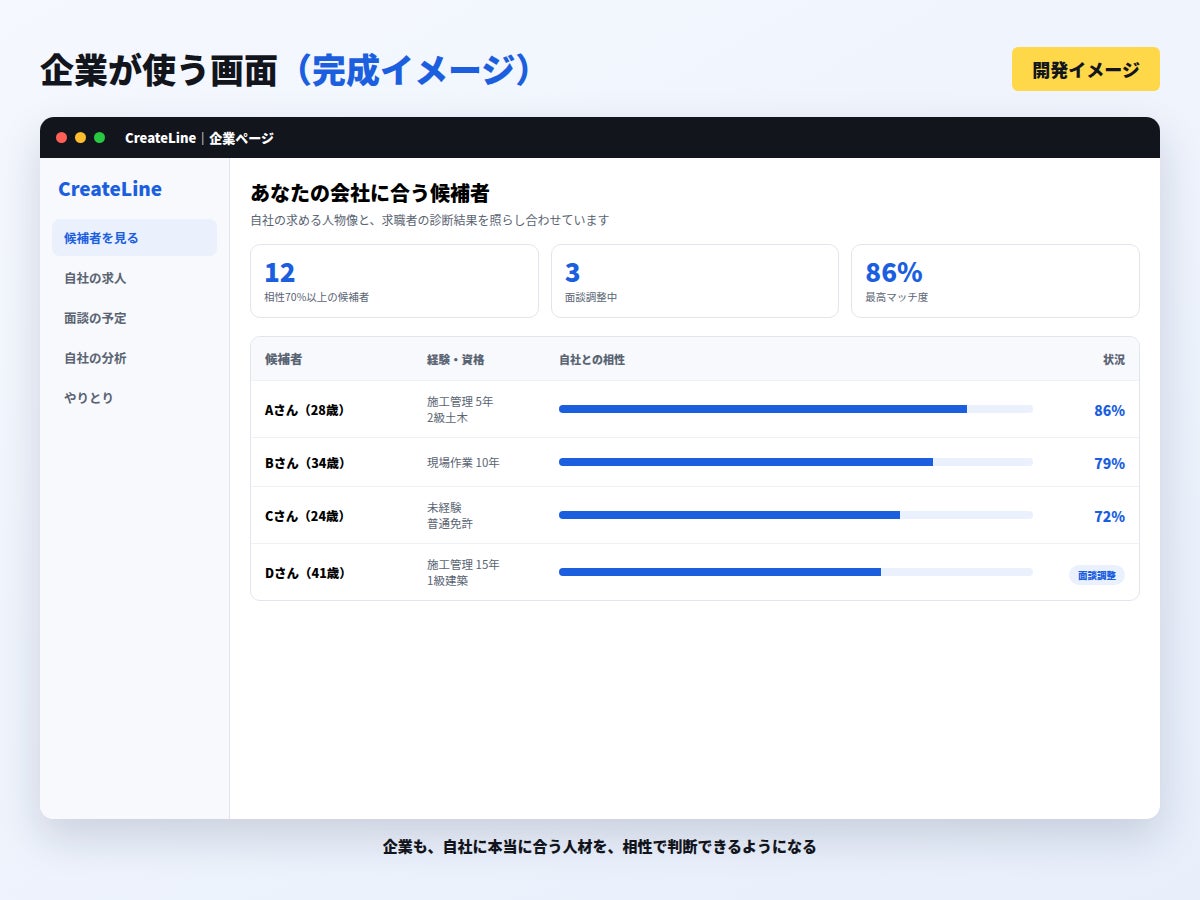Open the 86% 最高マッチ度 card
Viewport: 1200px width, 900px height.
pos(995,281)
